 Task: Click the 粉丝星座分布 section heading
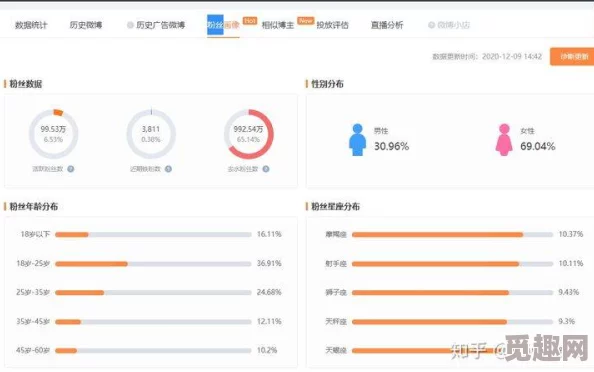[x=335, y=206]
